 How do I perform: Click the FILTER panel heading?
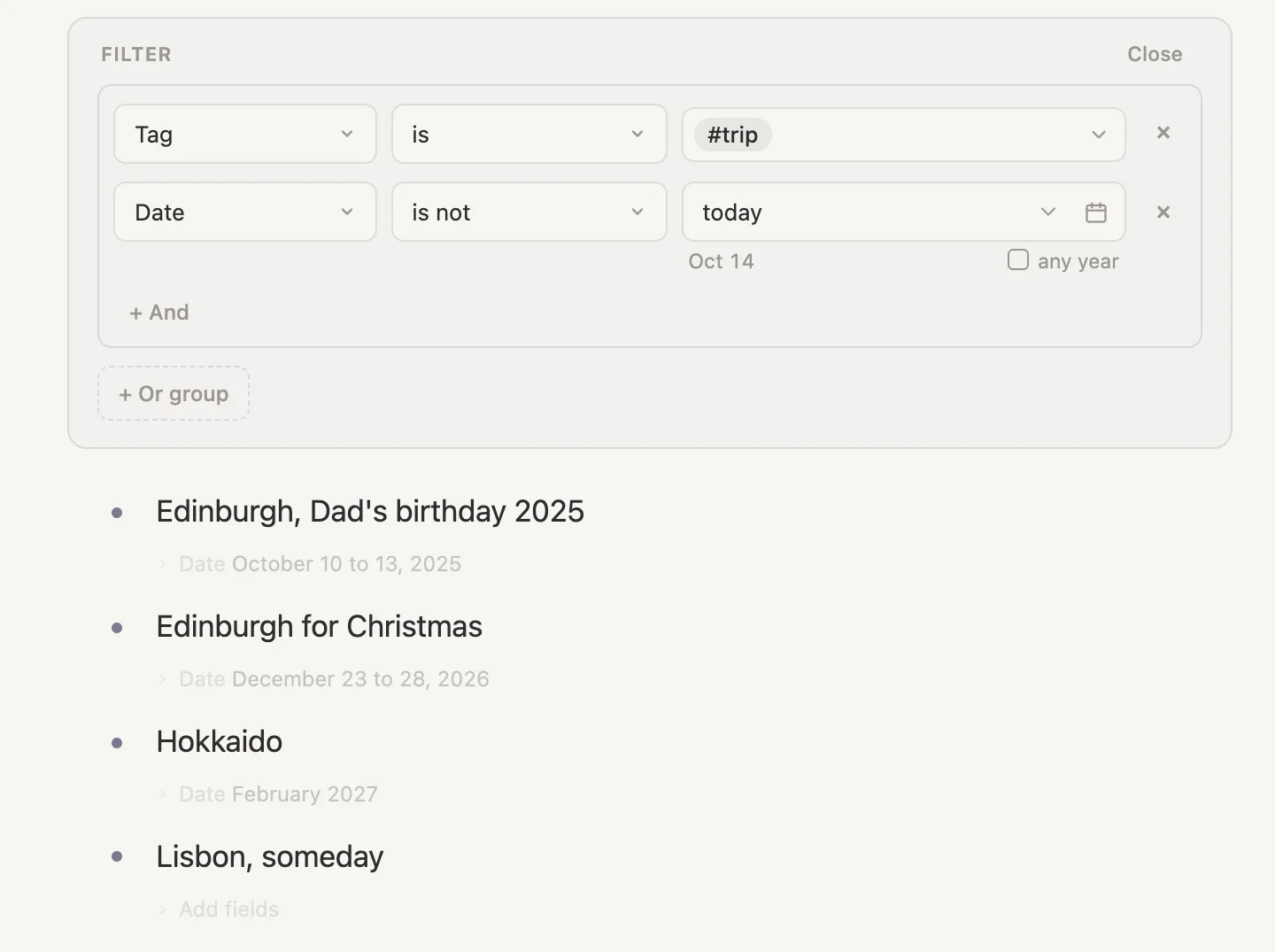coord(136,54)
